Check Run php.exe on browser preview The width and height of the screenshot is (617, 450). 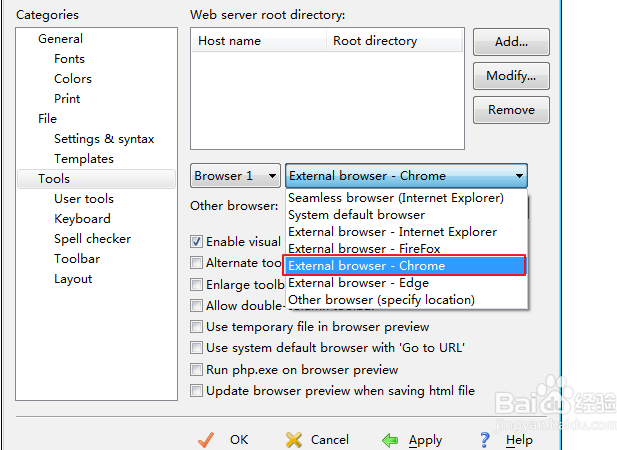coord(197,370)
